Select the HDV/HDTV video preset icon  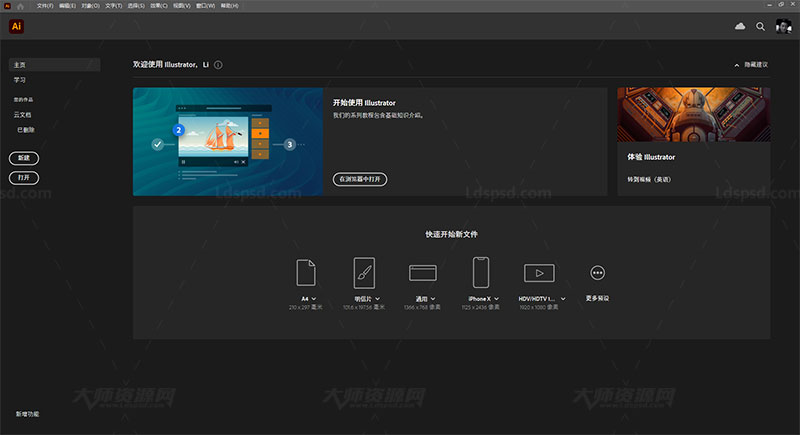tap(539, 273)
